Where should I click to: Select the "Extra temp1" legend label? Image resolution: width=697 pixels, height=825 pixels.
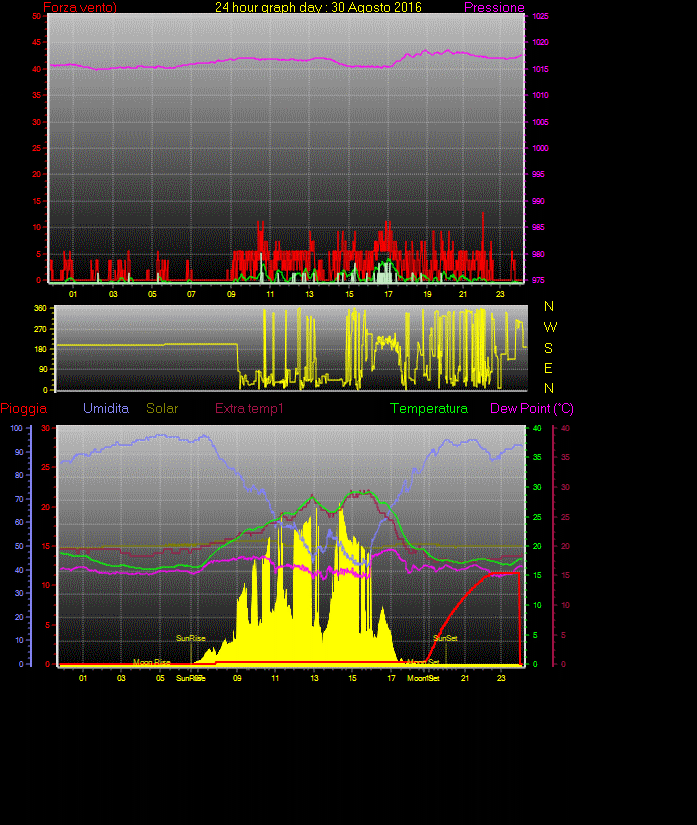249,409
